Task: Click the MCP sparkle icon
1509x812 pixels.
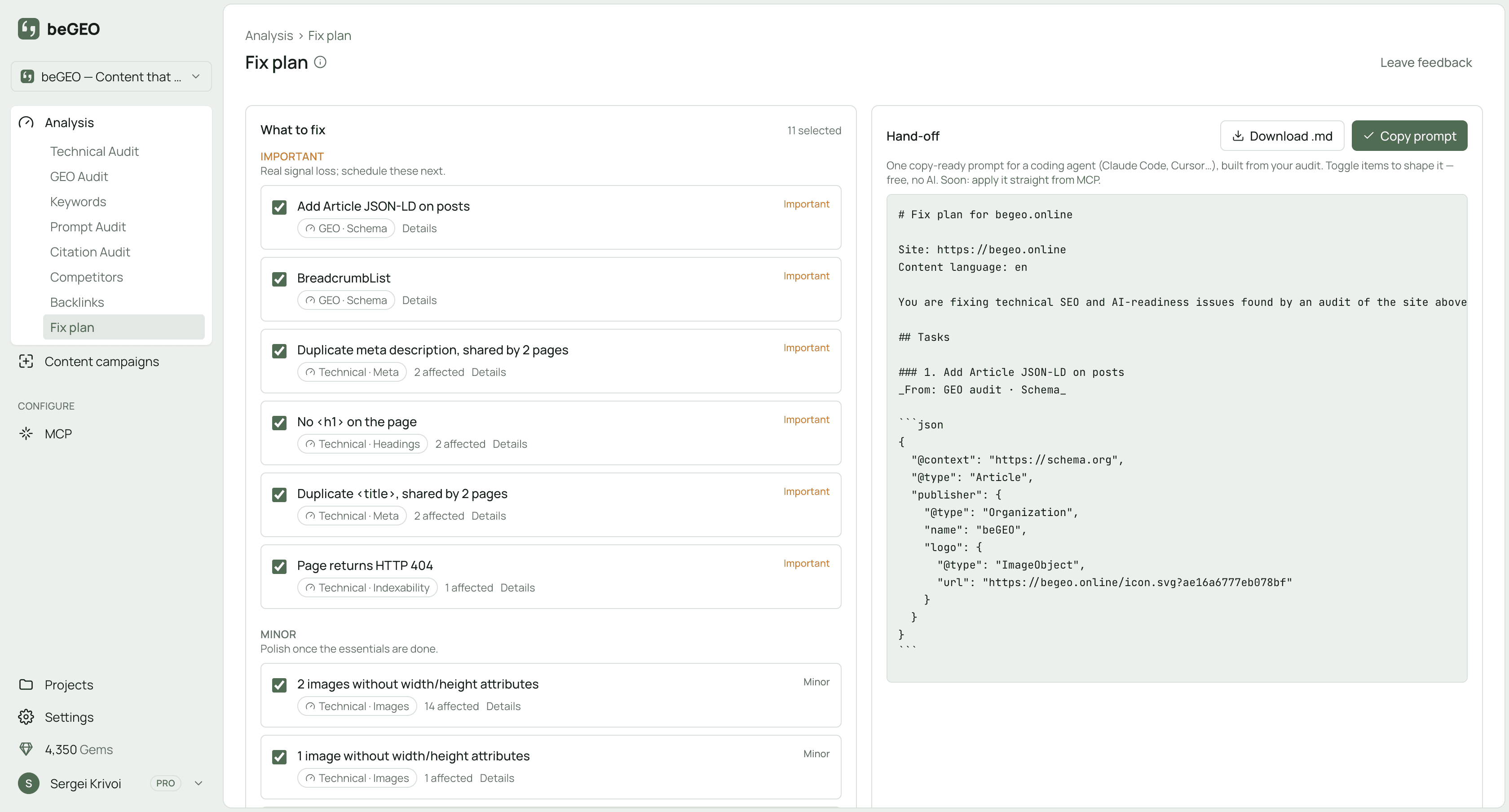Action: coord(26,433)
